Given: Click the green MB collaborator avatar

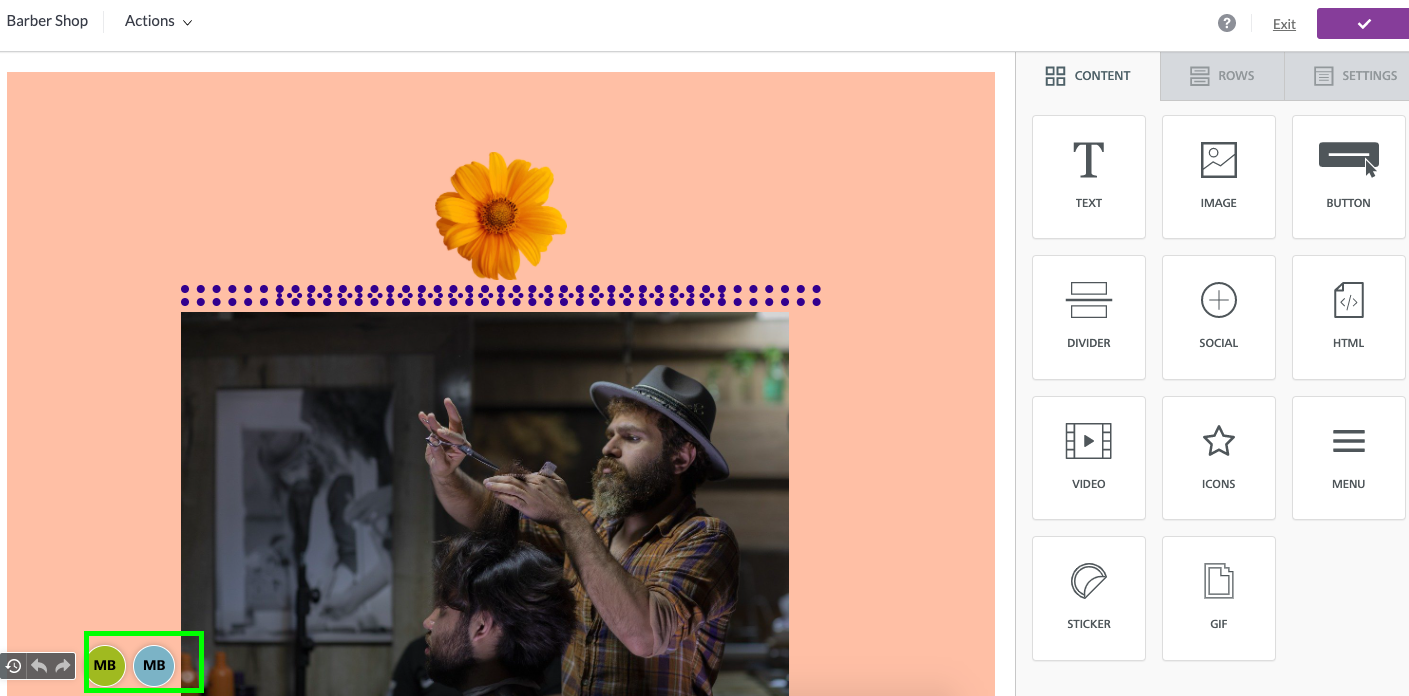Looking at the screenshot, I should coord(105,665).
